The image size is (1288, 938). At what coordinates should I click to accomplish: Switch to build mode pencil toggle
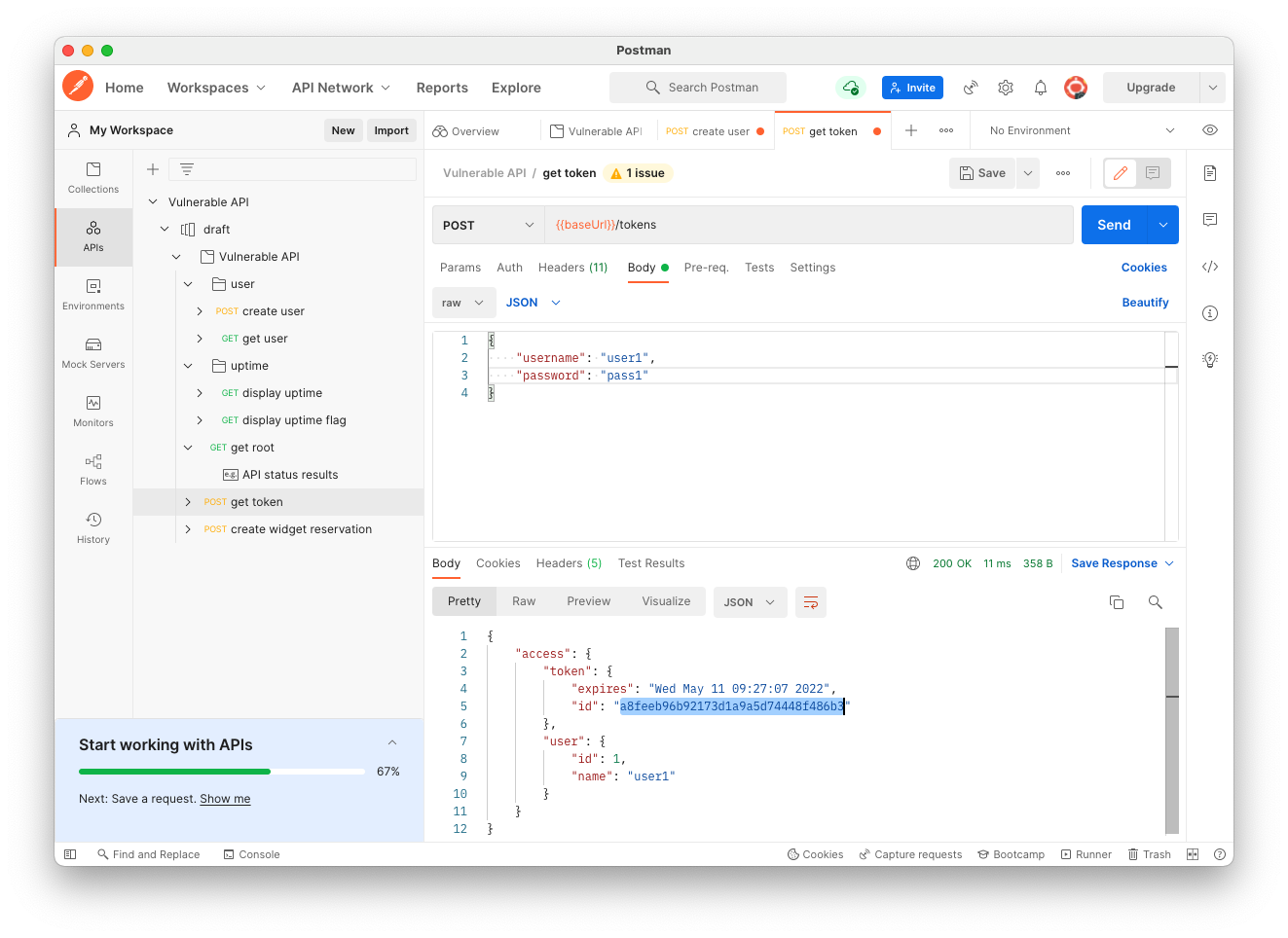[1121, 173]
